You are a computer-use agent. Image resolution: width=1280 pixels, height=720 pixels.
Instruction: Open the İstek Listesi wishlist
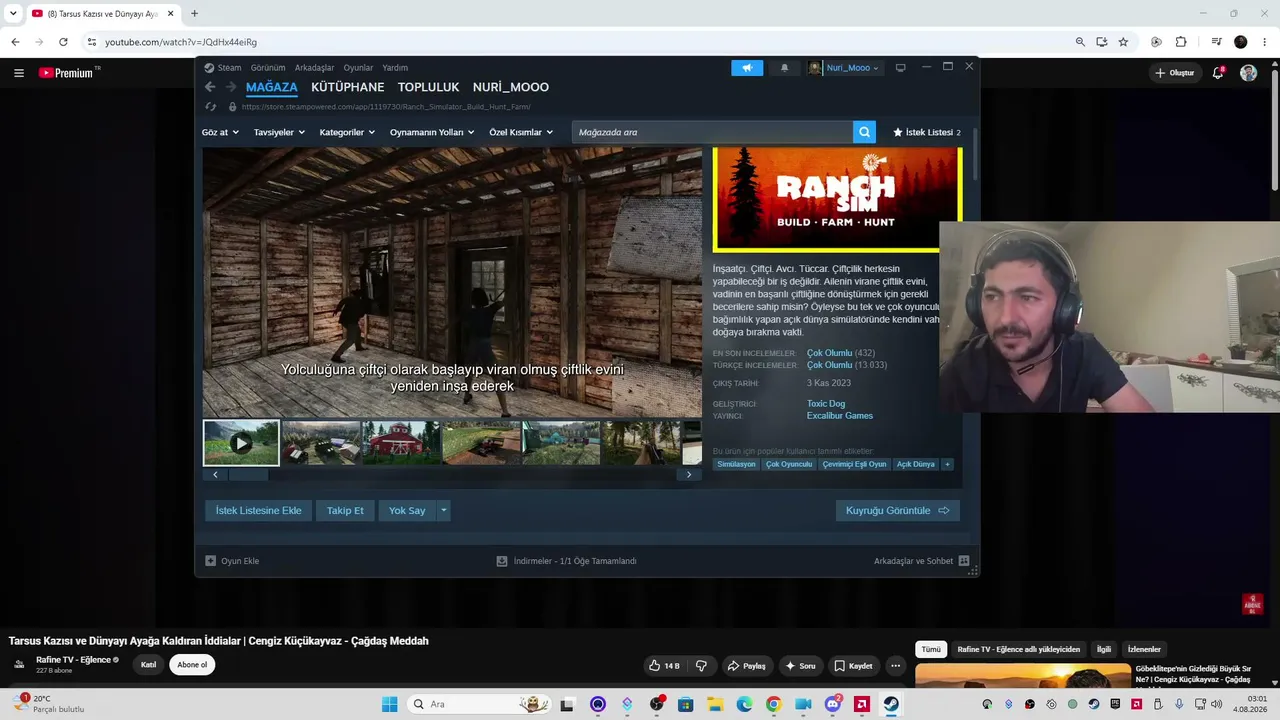(x=927, y=132)
